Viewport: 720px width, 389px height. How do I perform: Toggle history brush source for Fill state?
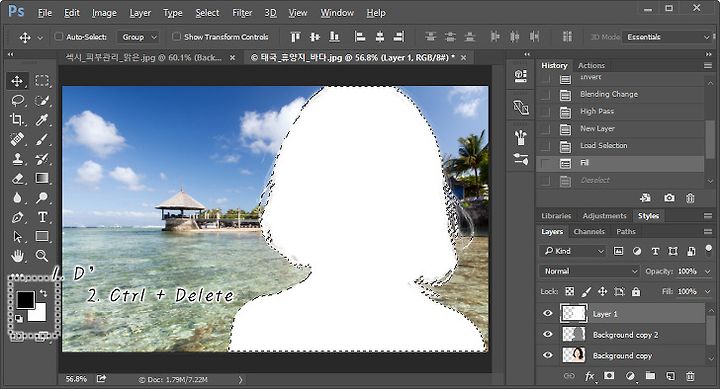(546, 163)
